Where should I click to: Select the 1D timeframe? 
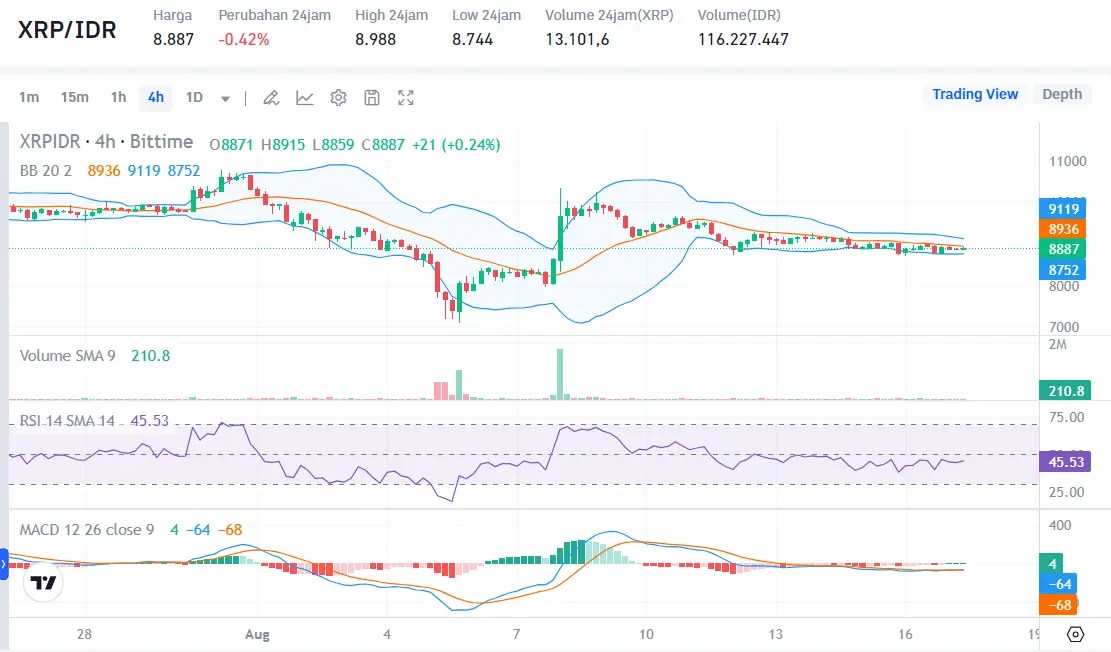[x=193, y=97]
